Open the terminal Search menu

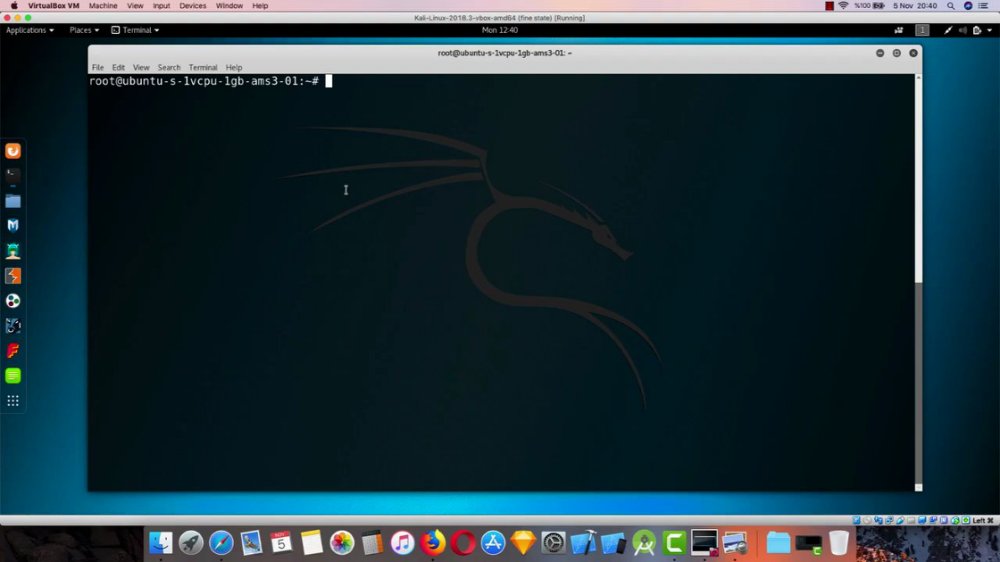pos(169,67)
